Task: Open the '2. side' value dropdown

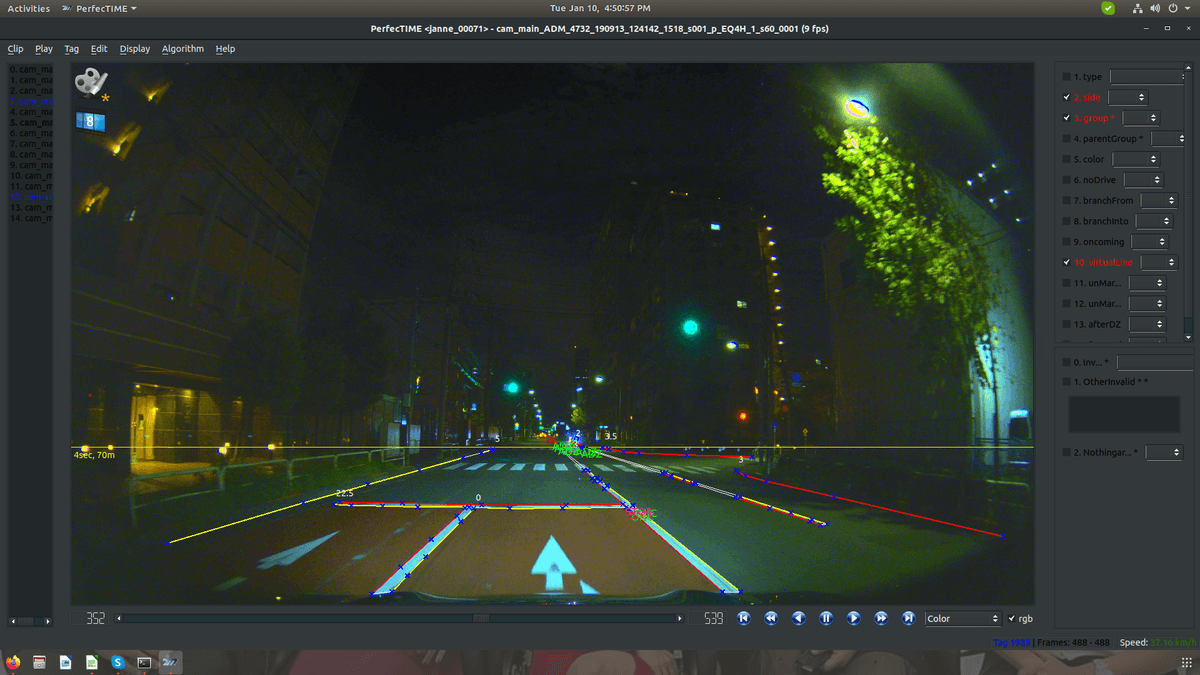Action: (x=1128, y=97)
